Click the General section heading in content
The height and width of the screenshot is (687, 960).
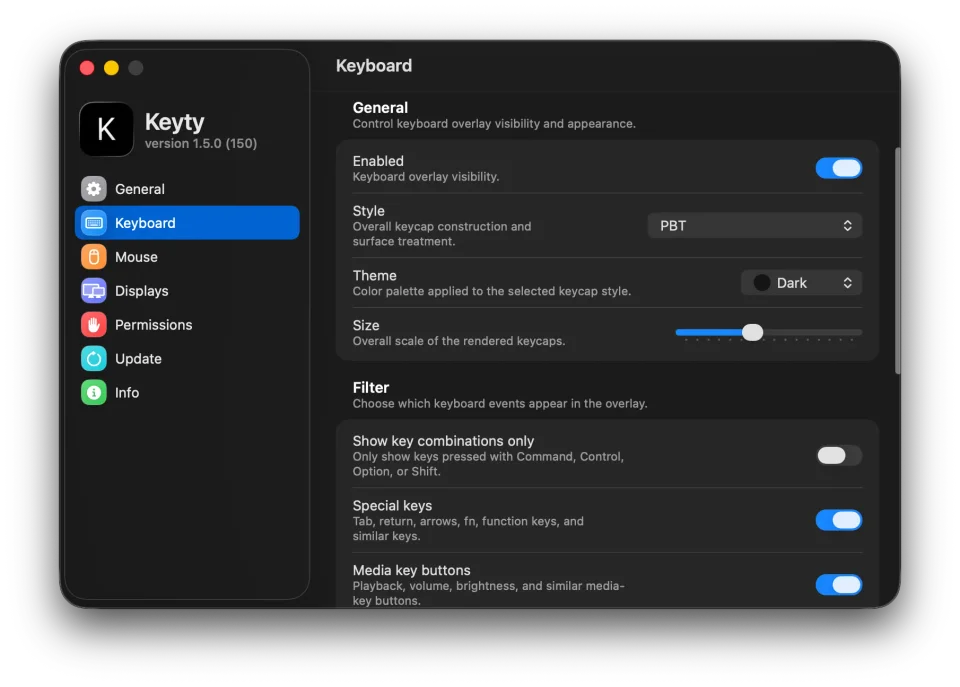(x=380, y=108)
